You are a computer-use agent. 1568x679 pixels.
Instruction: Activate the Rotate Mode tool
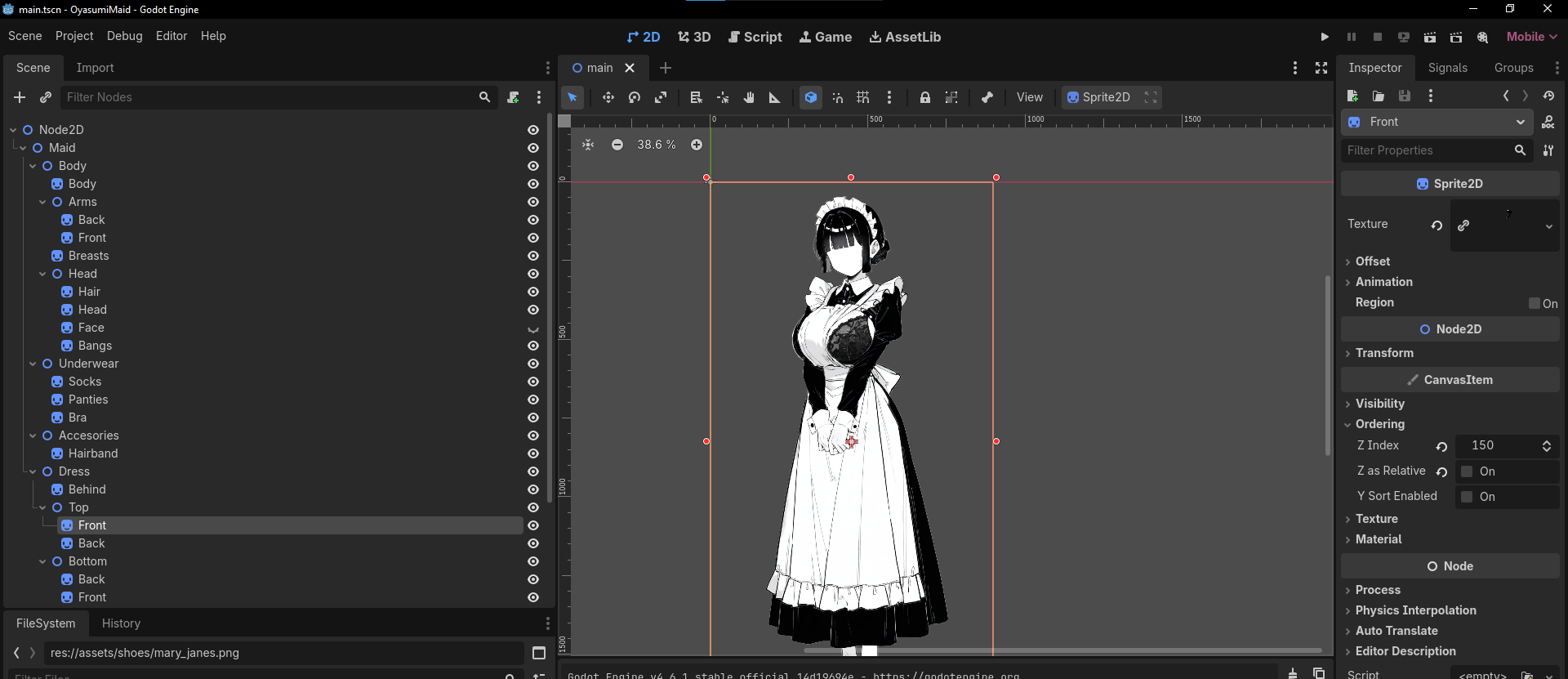[635, 97]
